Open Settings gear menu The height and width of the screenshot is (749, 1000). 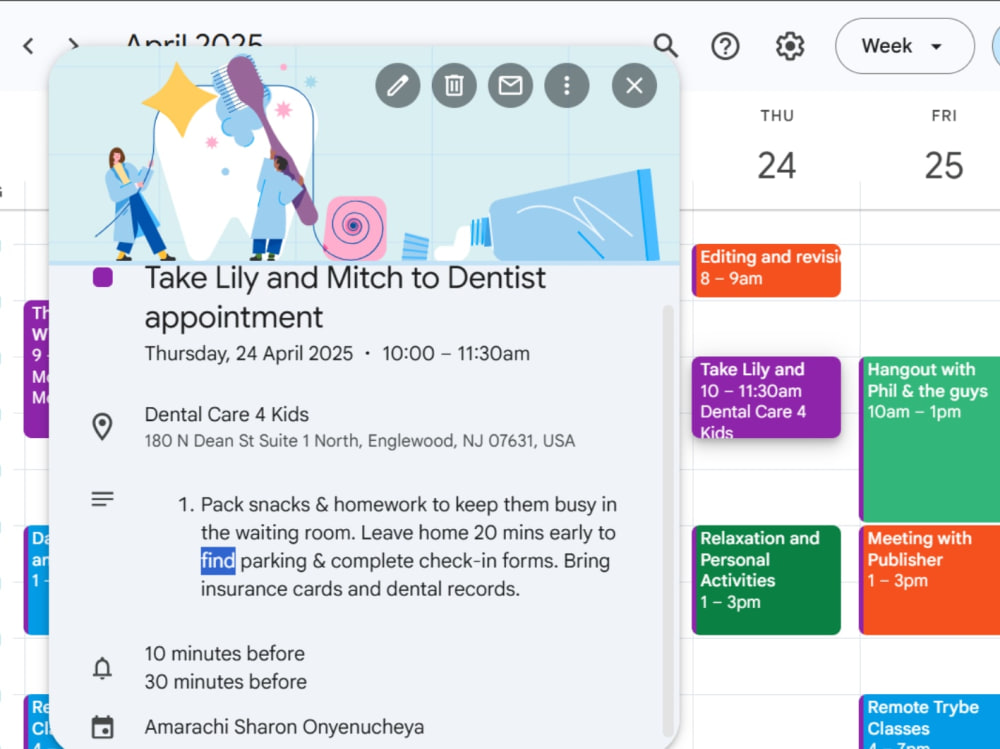(790, 46)
